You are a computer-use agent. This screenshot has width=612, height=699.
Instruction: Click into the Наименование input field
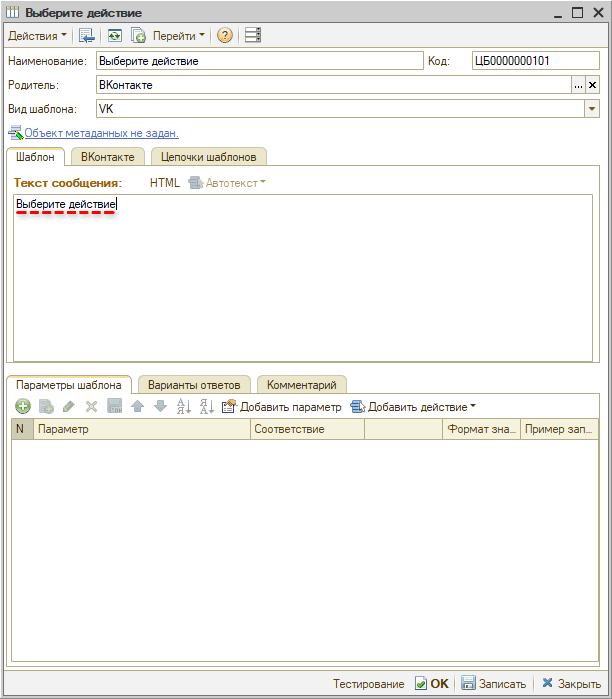coord(260,61)
